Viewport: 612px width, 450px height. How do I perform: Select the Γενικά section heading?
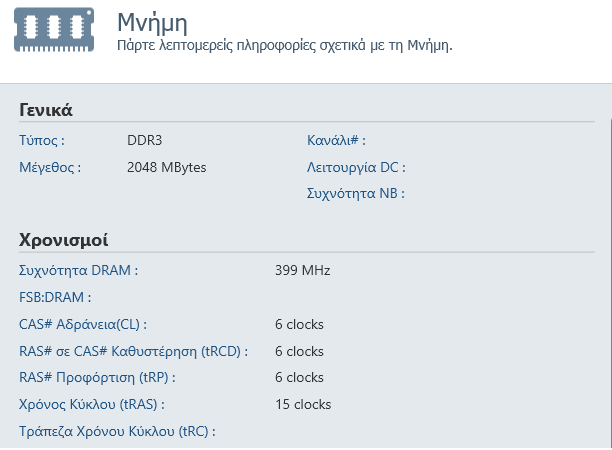[46, 110]
